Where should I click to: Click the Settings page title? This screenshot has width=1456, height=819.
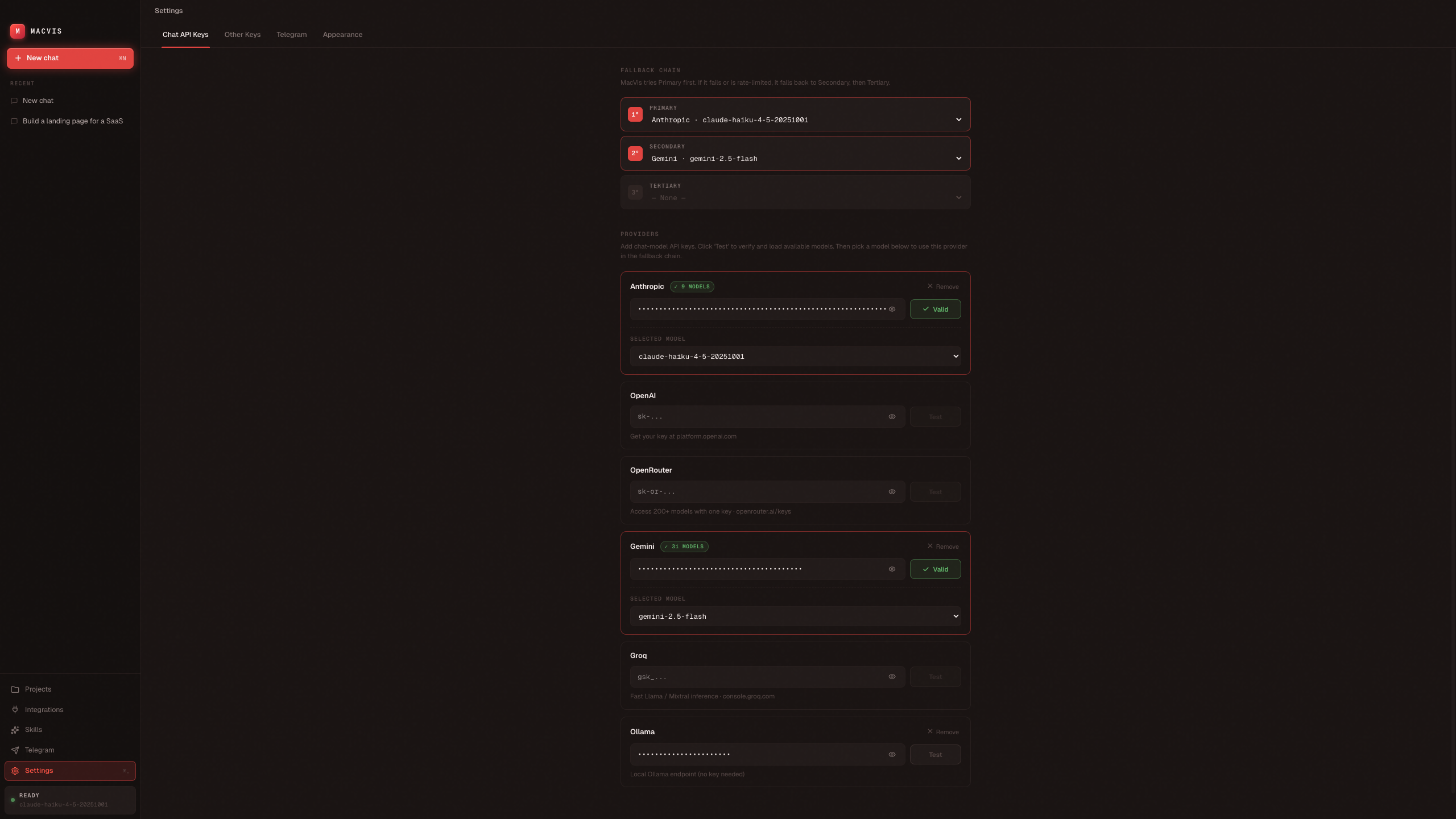tap(169, 11)
